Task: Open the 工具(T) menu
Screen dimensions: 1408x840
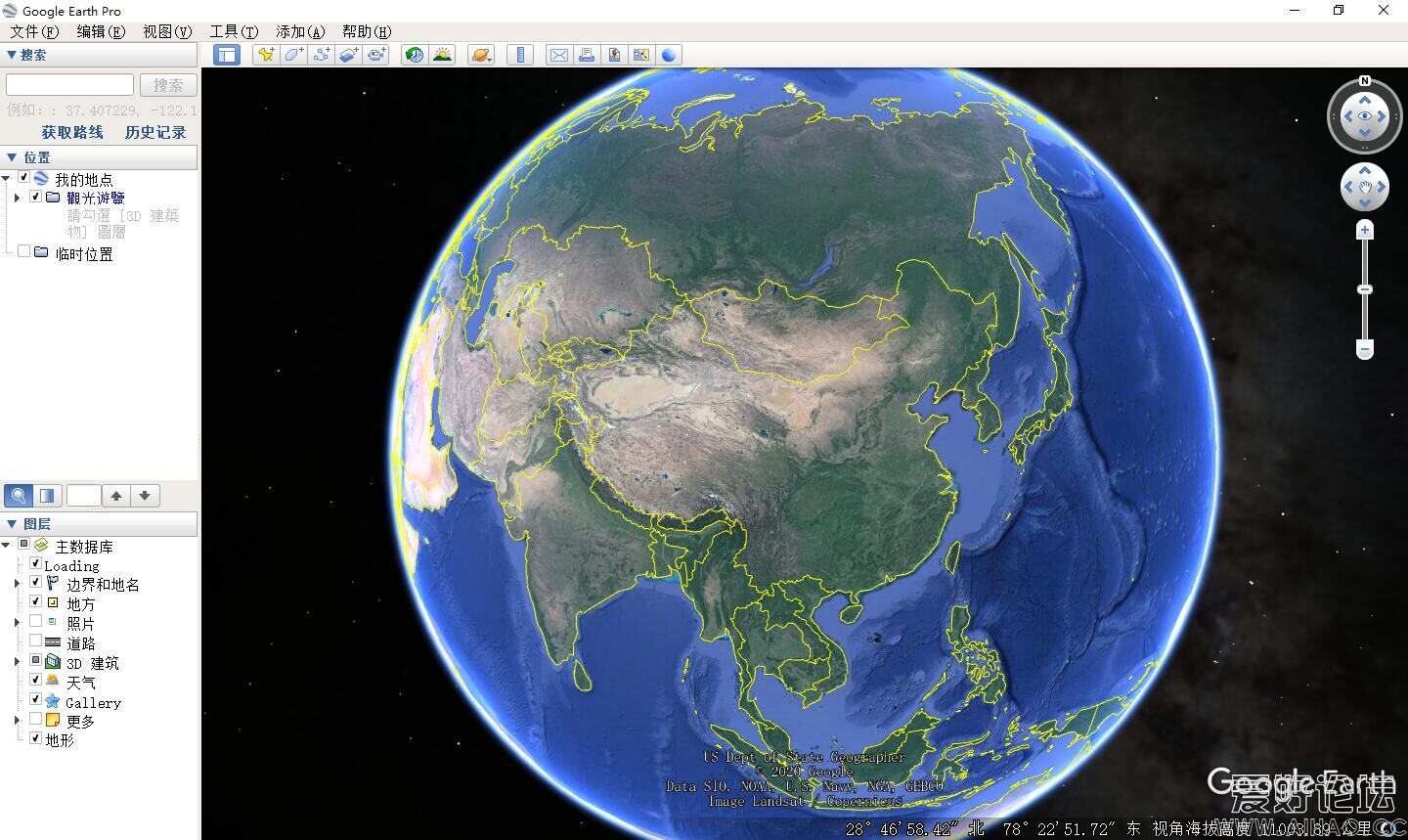Action: [x=234, y=31]
